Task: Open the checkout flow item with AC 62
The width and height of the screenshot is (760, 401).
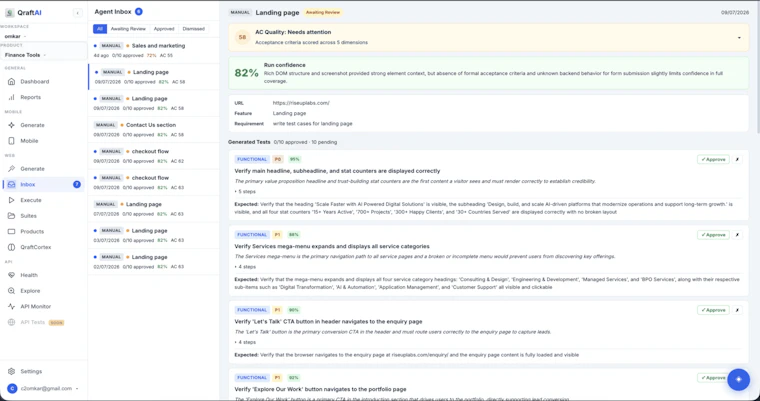Action: (154, 156)
